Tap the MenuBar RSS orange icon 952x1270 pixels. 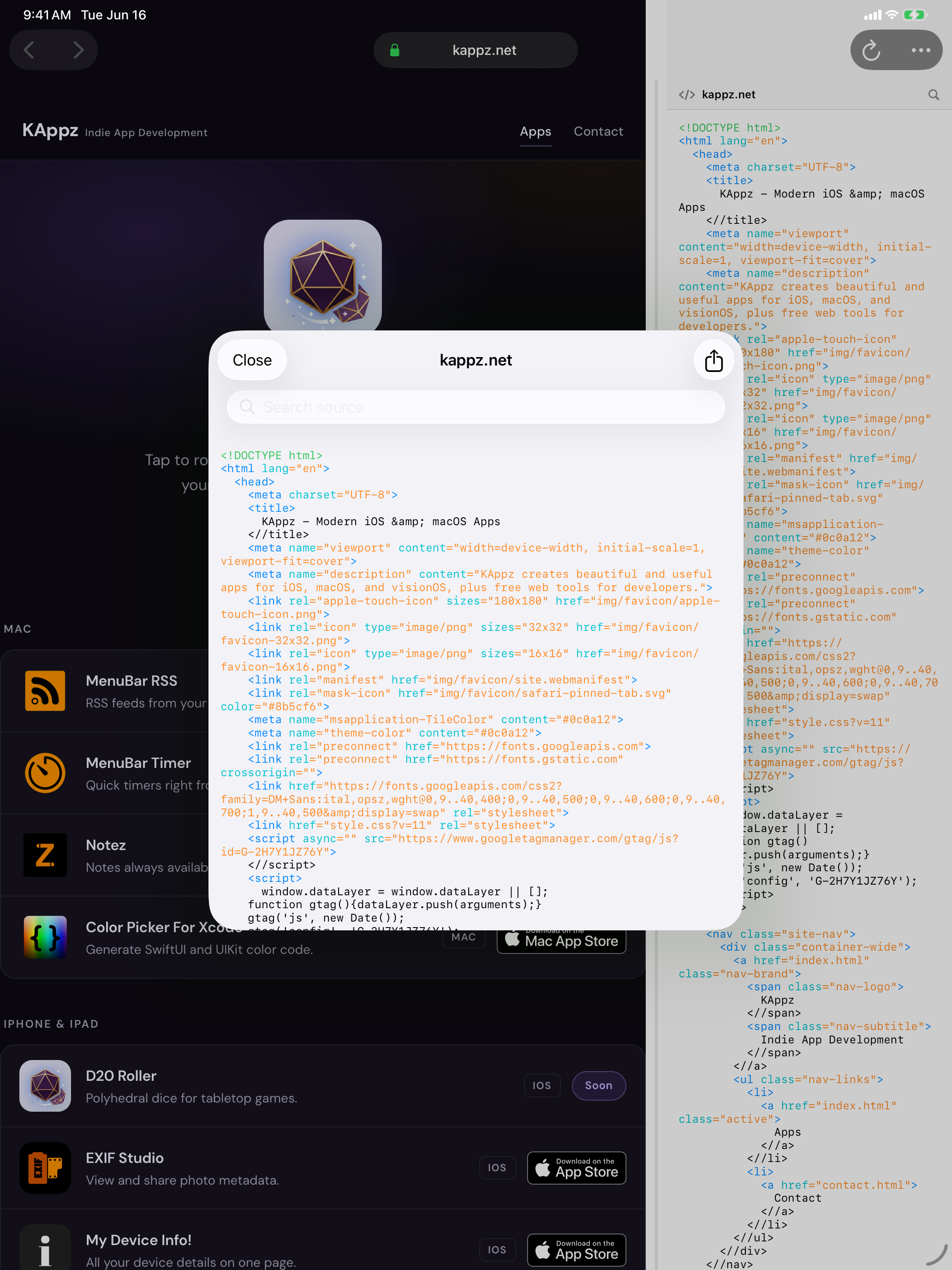45,691
